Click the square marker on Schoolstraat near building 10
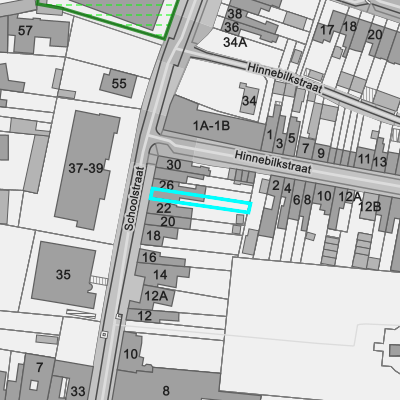The height and width of the screenshot is (400, 400). [104, 334]
